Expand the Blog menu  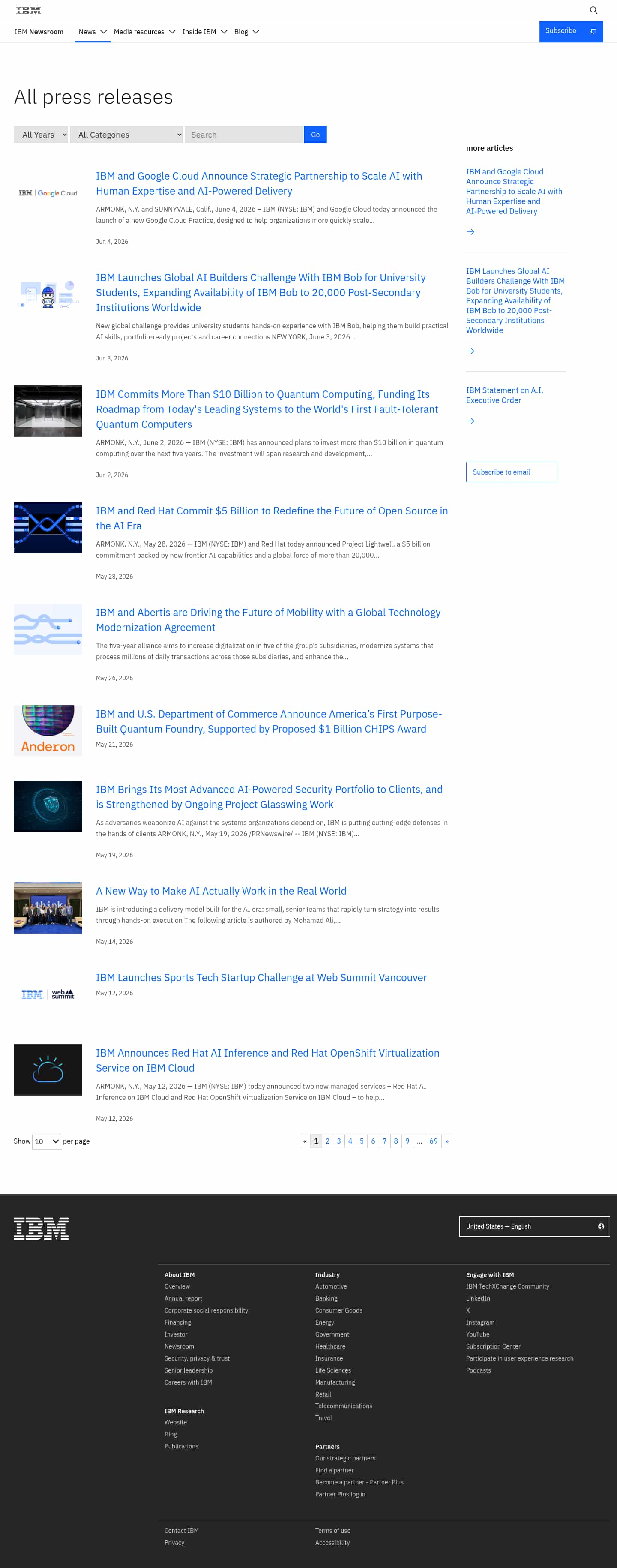[246, 32]
